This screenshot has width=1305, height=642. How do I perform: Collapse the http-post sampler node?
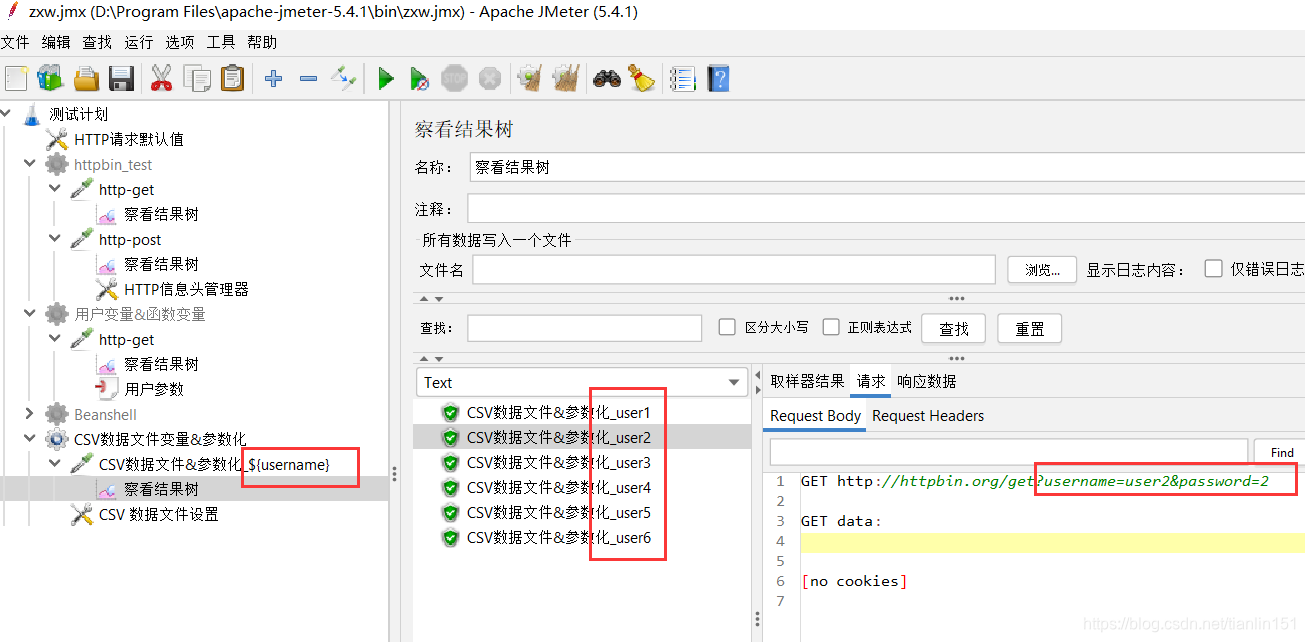point(55,239)
